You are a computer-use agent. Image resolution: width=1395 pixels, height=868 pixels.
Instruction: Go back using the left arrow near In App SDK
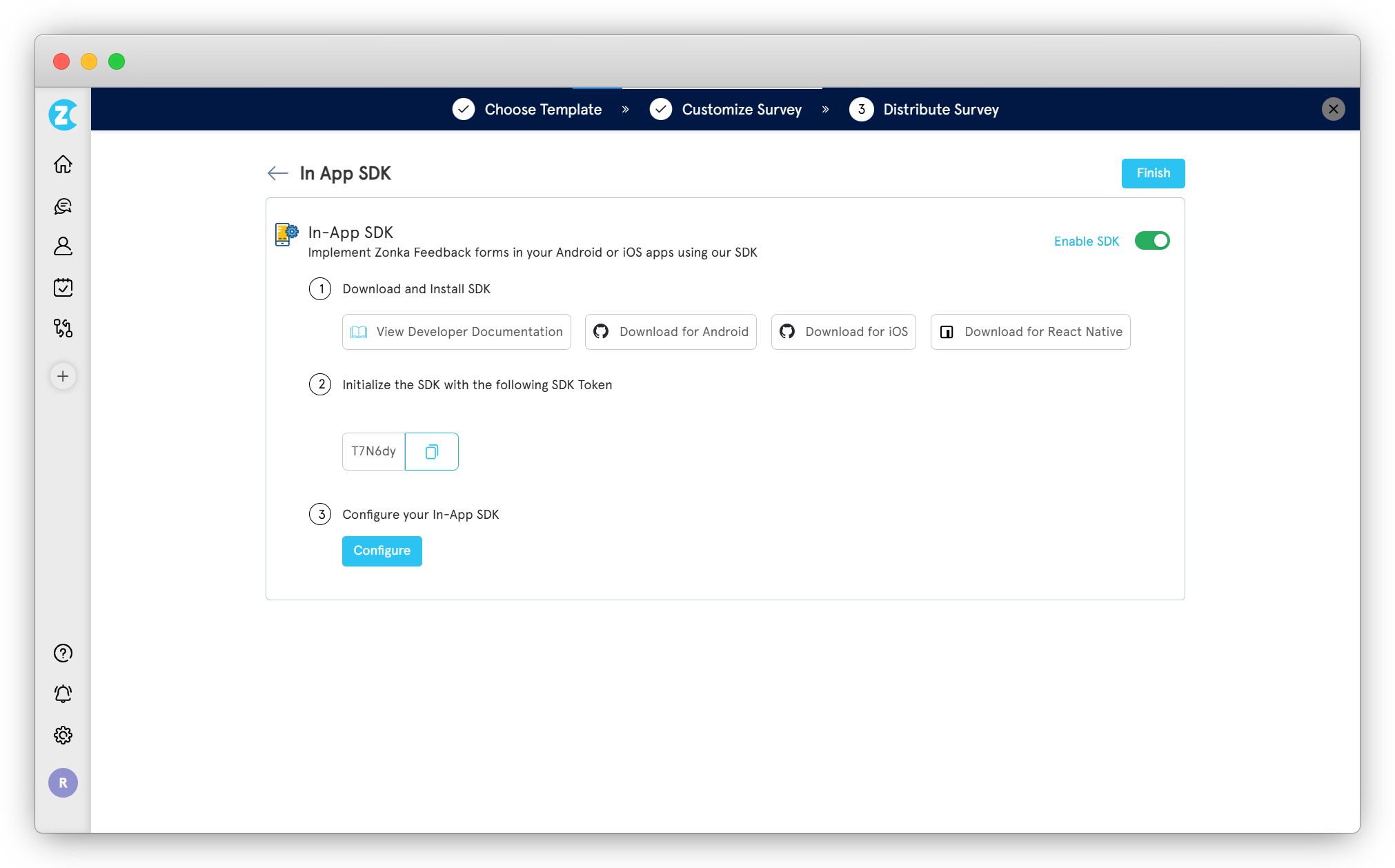277,173
